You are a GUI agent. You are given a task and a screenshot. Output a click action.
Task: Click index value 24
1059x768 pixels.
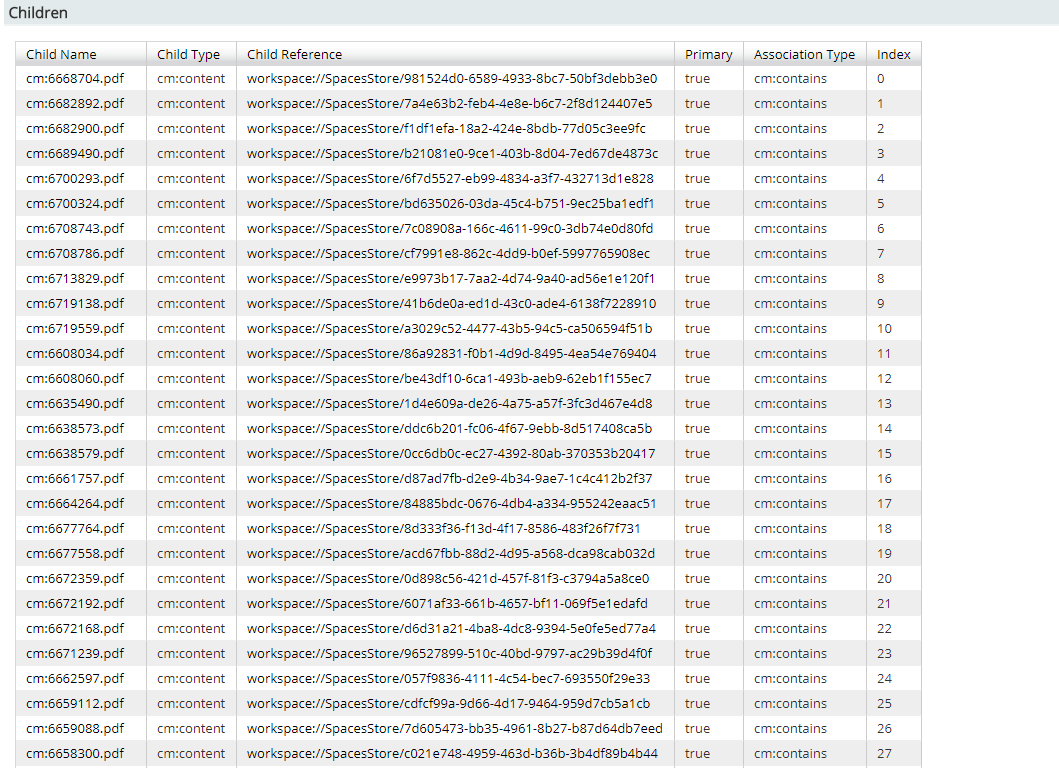(x=885, y=678)
